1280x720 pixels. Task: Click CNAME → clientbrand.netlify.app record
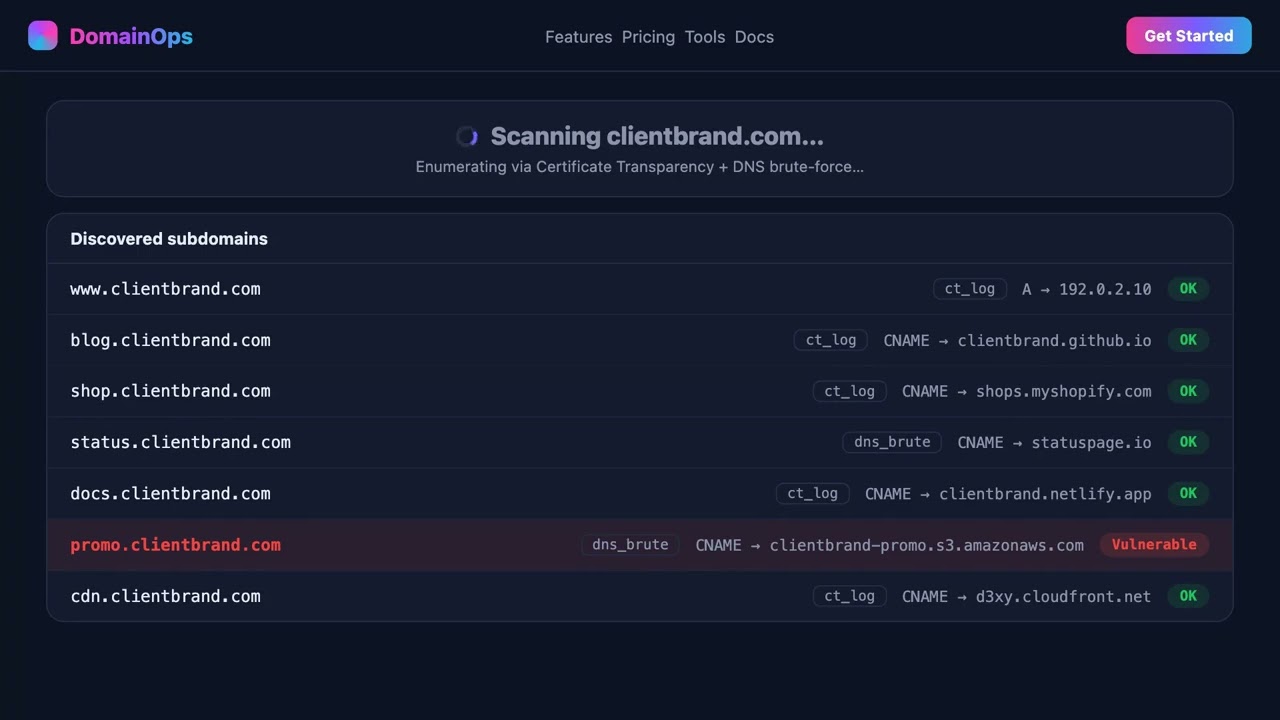click(1008, 493)
